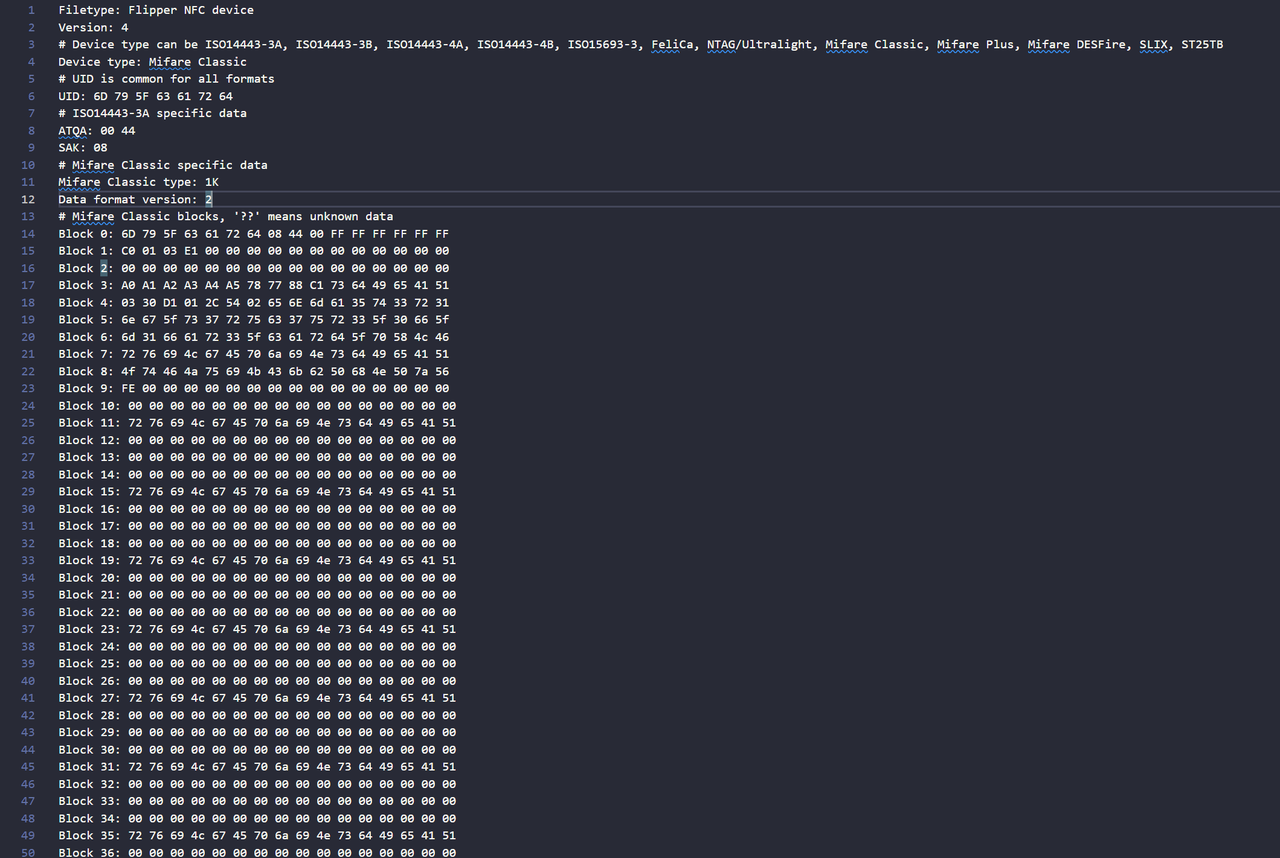1280x858 pixels.
Task: Click the 'Filetype: Flipper NFC device' line
Action: 156,10
